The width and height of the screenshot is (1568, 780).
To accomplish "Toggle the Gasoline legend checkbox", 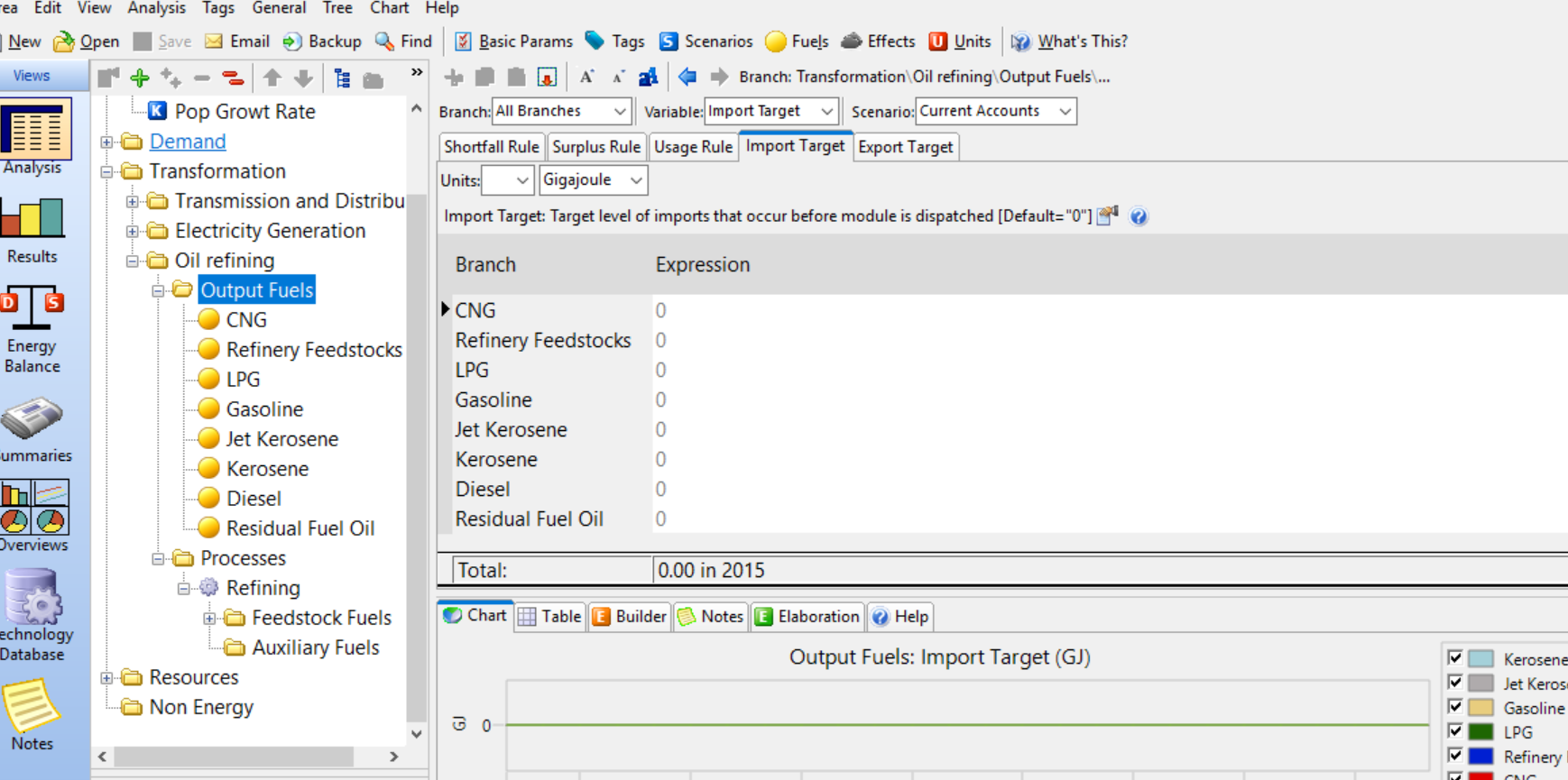I will coord(1454,707).
